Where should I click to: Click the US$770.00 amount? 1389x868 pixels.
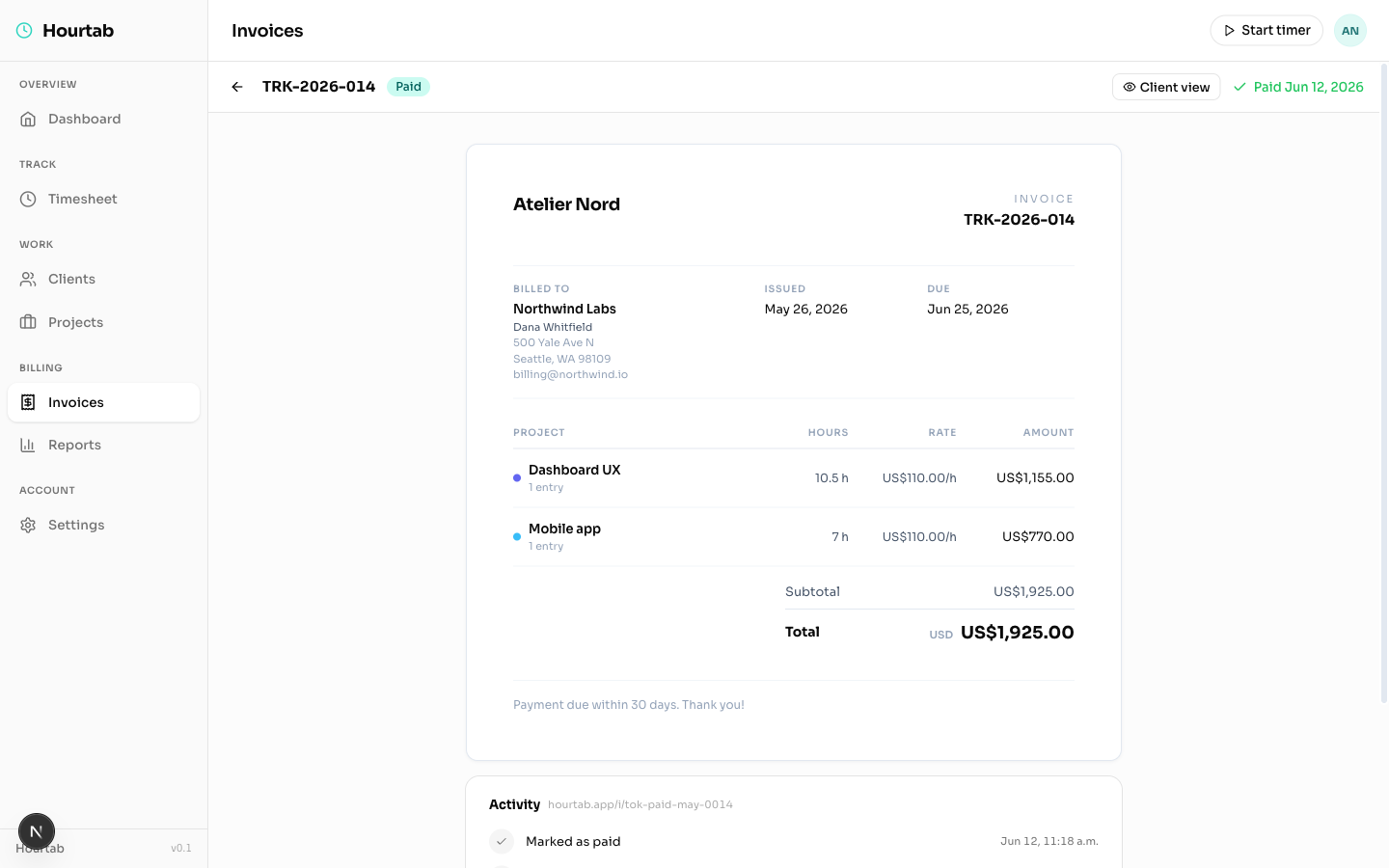[1038, 536]
